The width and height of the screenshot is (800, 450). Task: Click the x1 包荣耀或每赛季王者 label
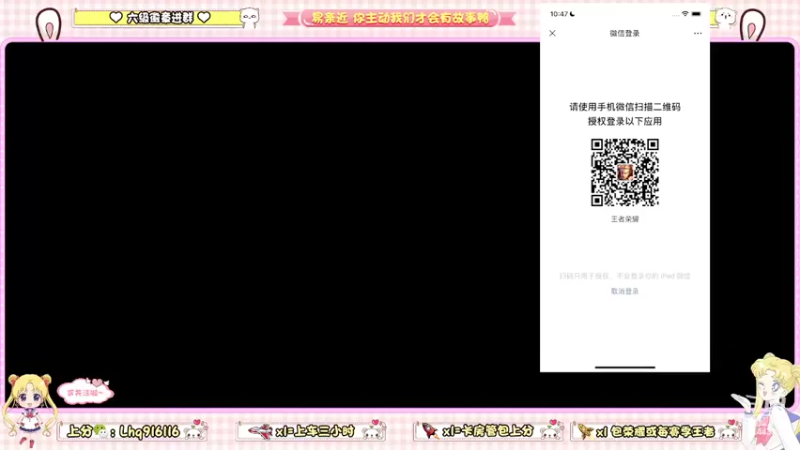[x=656, y=432]
